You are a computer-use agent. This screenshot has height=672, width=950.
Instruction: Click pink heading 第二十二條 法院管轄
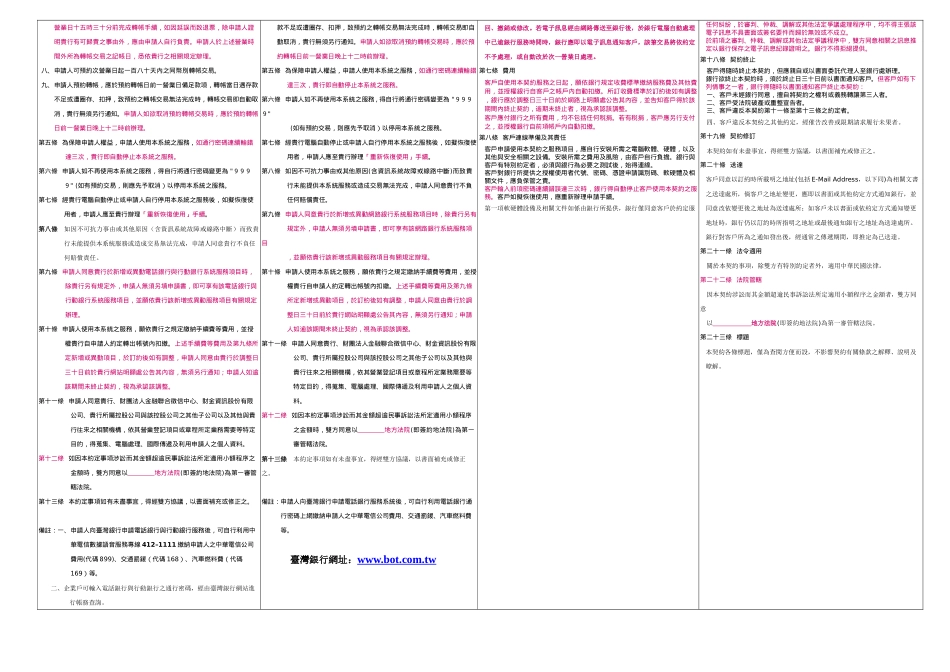[x=731, y=280]
